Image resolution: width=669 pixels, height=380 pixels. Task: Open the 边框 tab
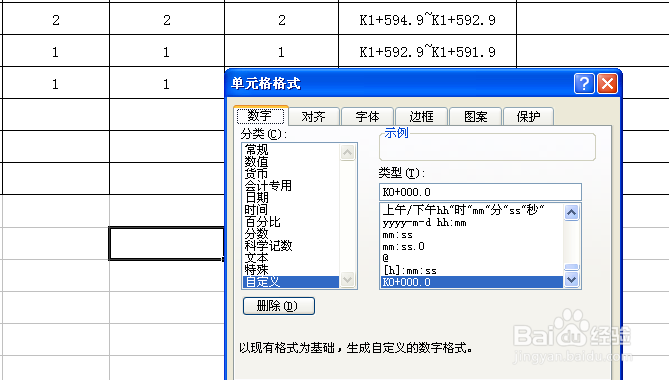(421, 116)
